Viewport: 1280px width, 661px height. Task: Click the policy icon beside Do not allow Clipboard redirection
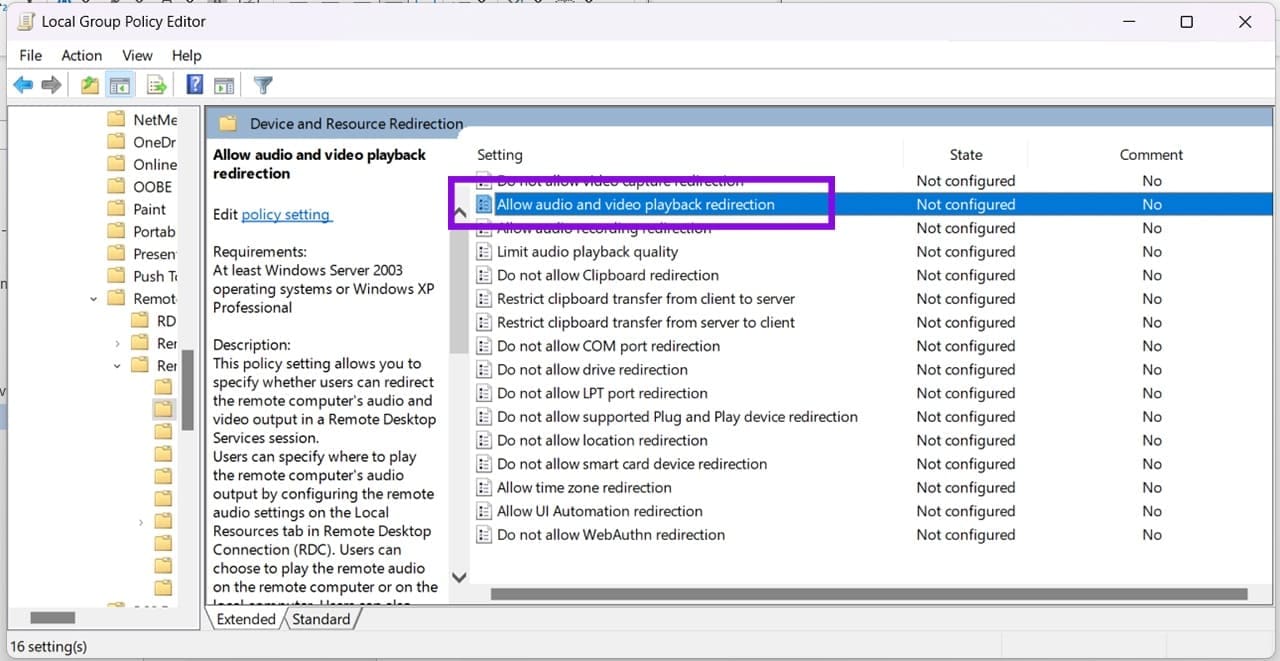(x=484, y=275)
